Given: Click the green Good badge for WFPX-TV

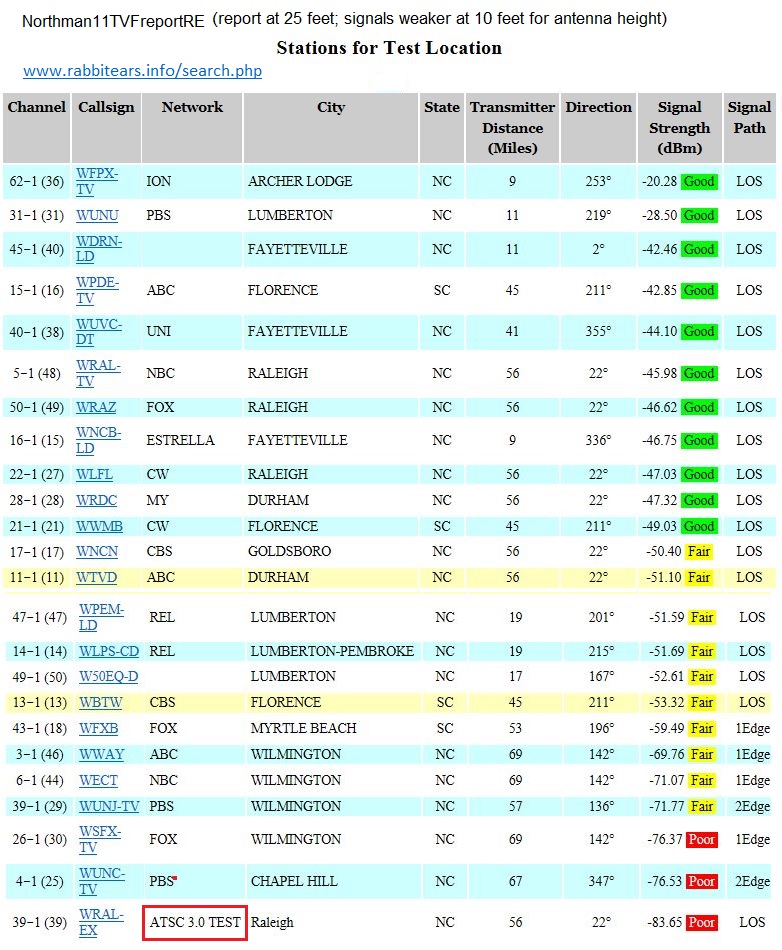Looking at the screenshot, I should tap(698, 182).
